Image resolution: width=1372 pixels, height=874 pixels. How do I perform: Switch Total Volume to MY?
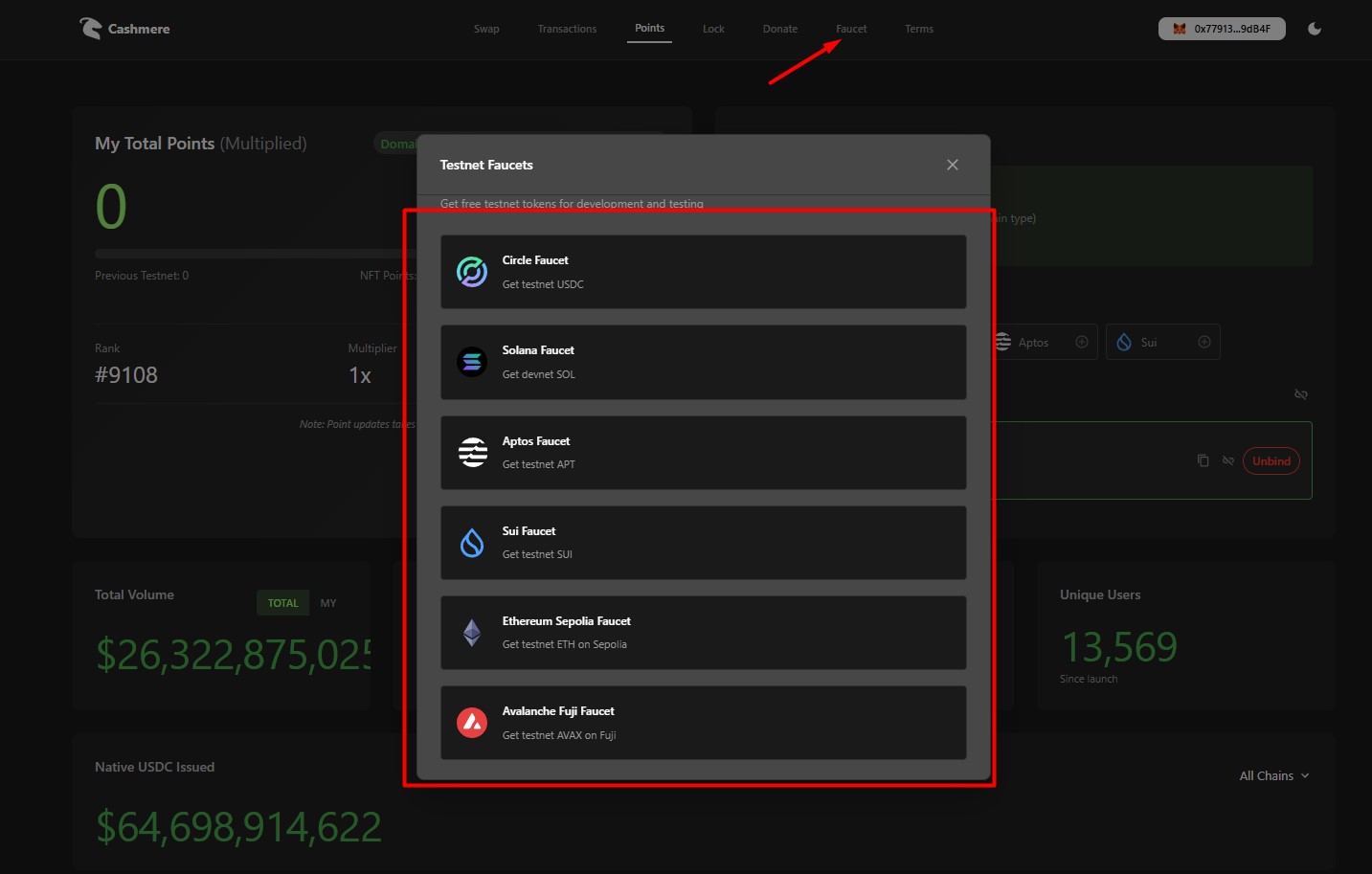click(x=328, y=603)
